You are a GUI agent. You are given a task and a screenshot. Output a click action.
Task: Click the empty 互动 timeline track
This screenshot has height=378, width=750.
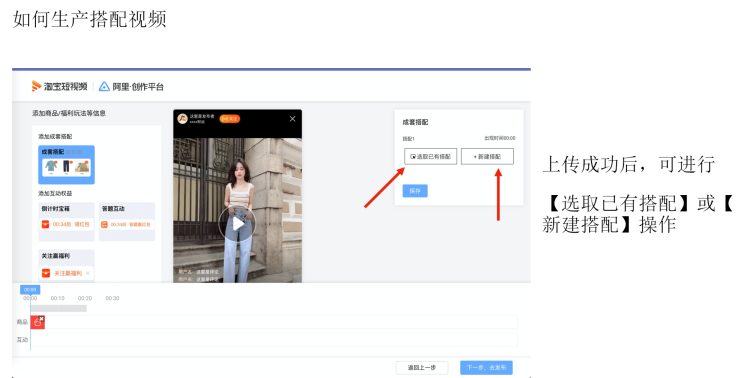tap(274, 340)
